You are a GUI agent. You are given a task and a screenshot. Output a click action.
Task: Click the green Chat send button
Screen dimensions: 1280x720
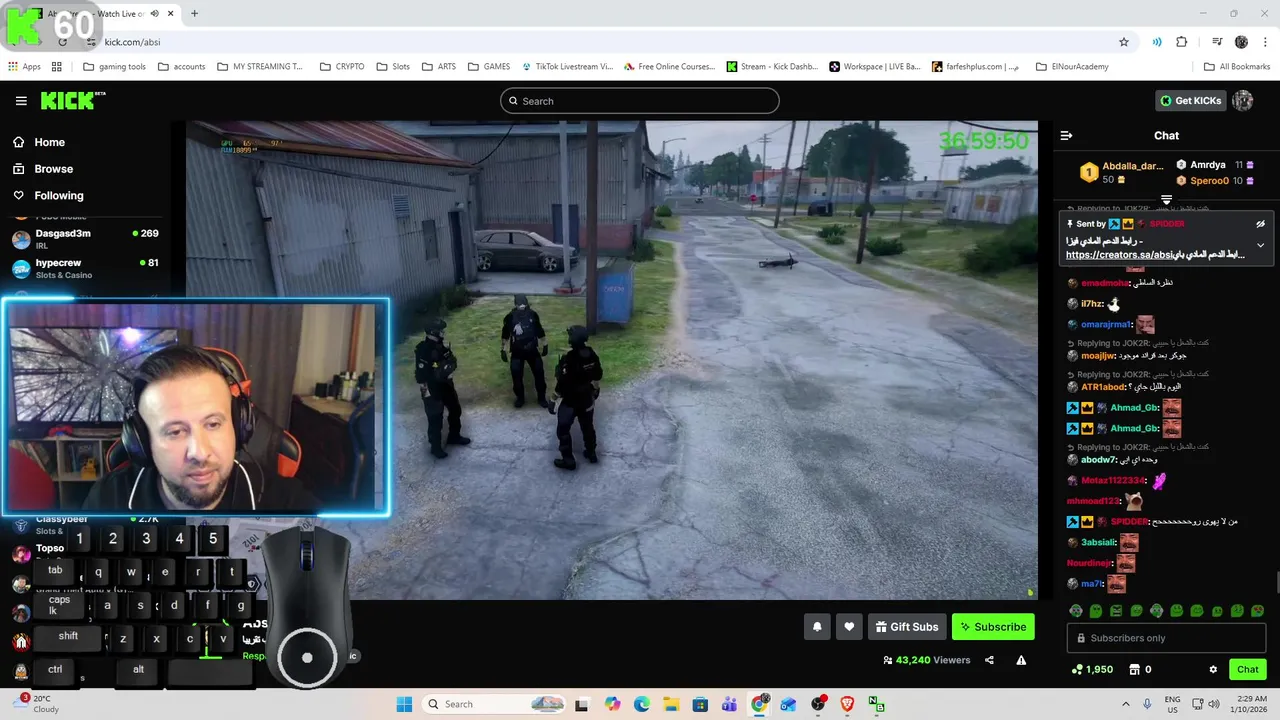pyautogui.click(x=1248, y=670)
